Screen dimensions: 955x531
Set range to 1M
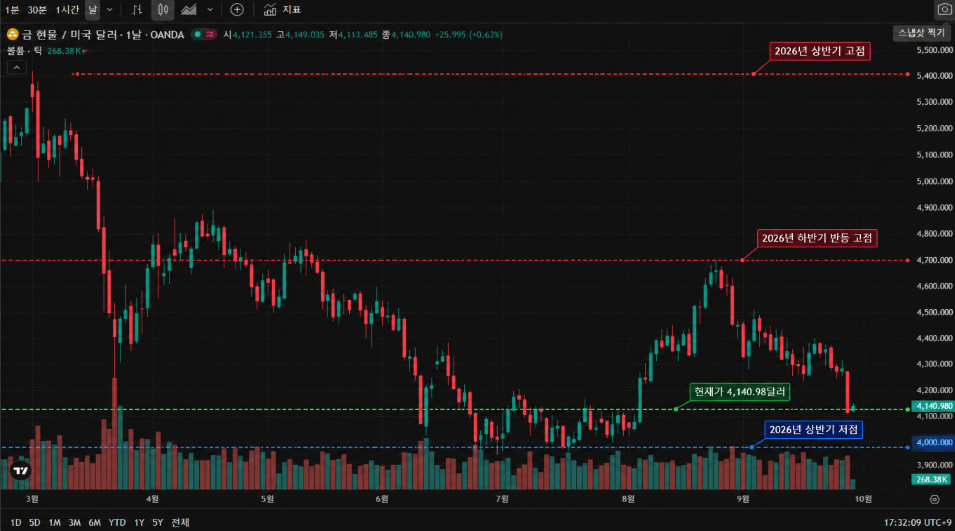[x=54, y=522]
